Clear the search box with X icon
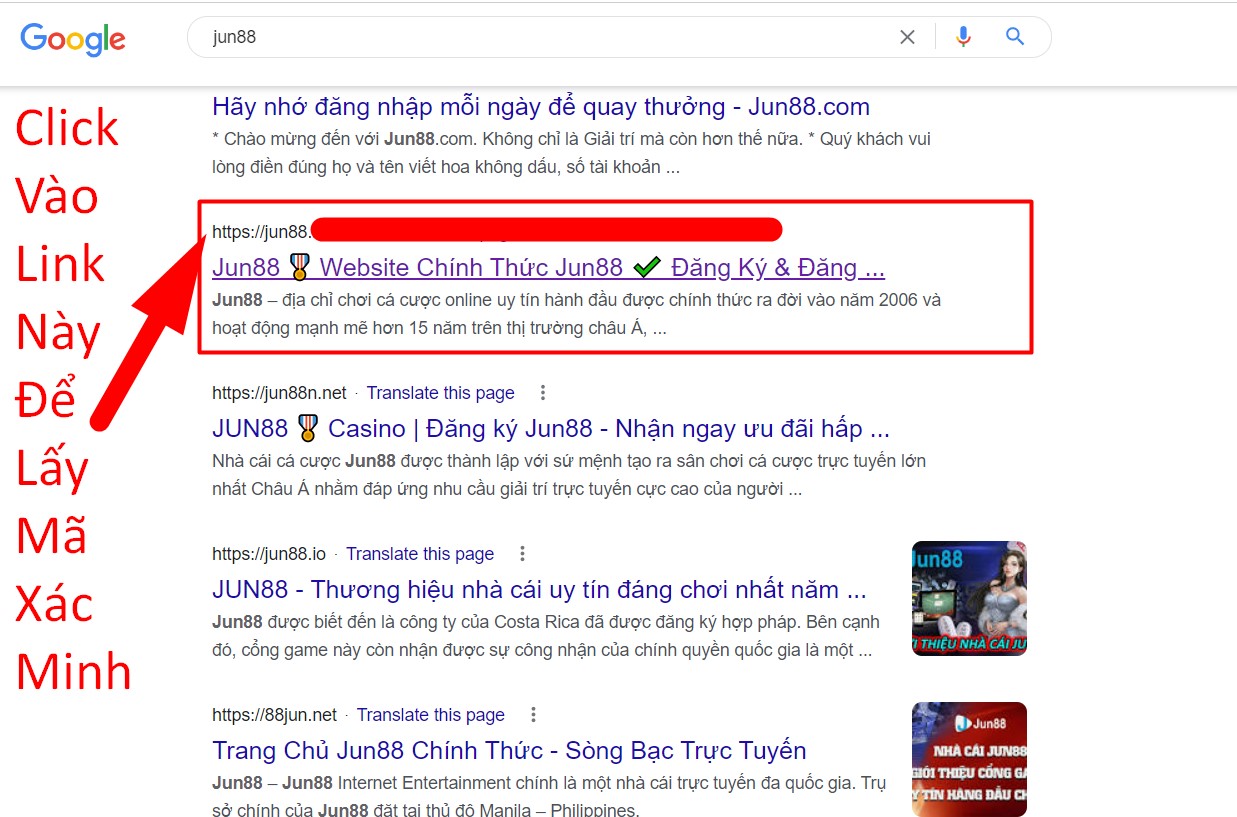 coord(907,37)
